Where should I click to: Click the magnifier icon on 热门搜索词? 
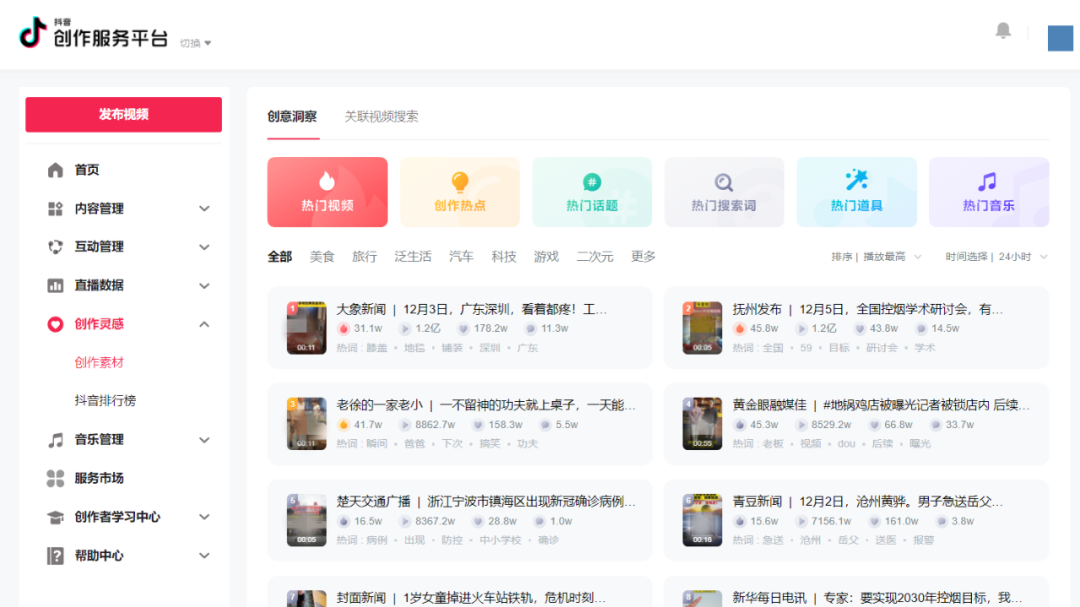point(723,183)
